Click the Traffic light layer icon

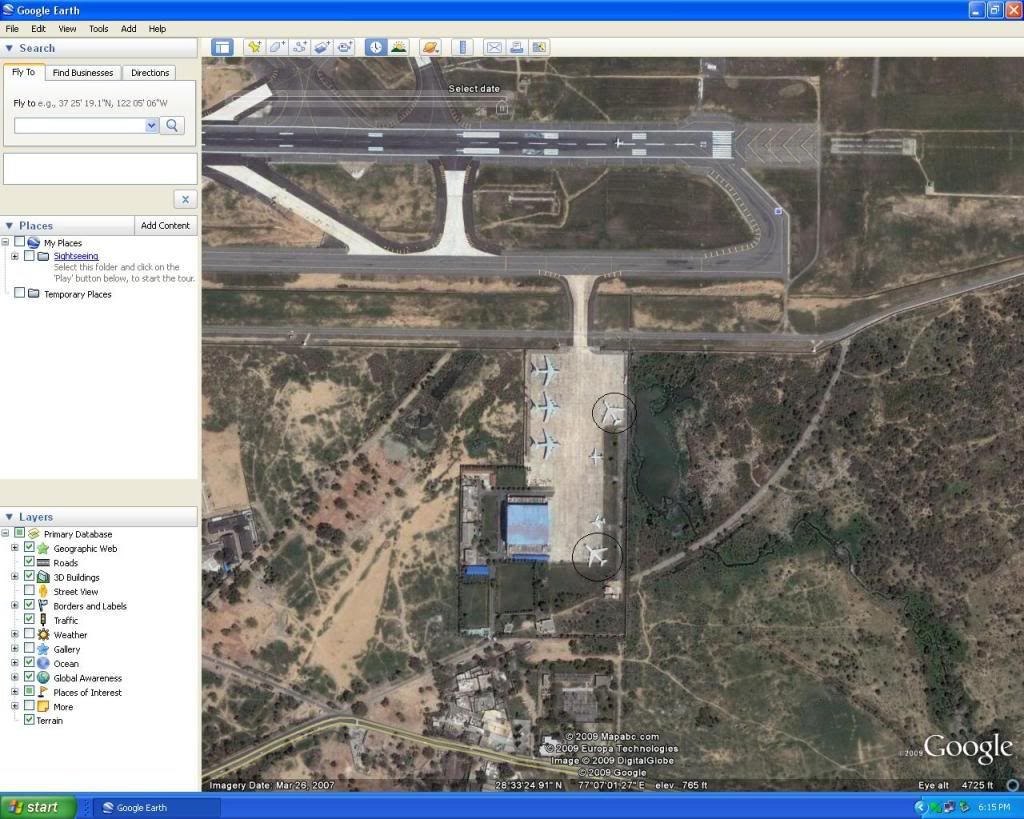[x=43, y=620]
